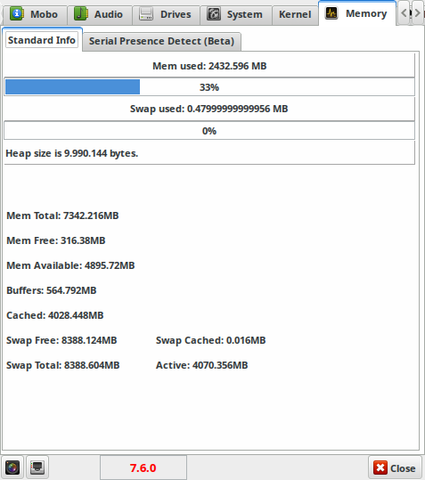Switch to the Audio tab
This screenshot has height=480, width=425.
100,15
